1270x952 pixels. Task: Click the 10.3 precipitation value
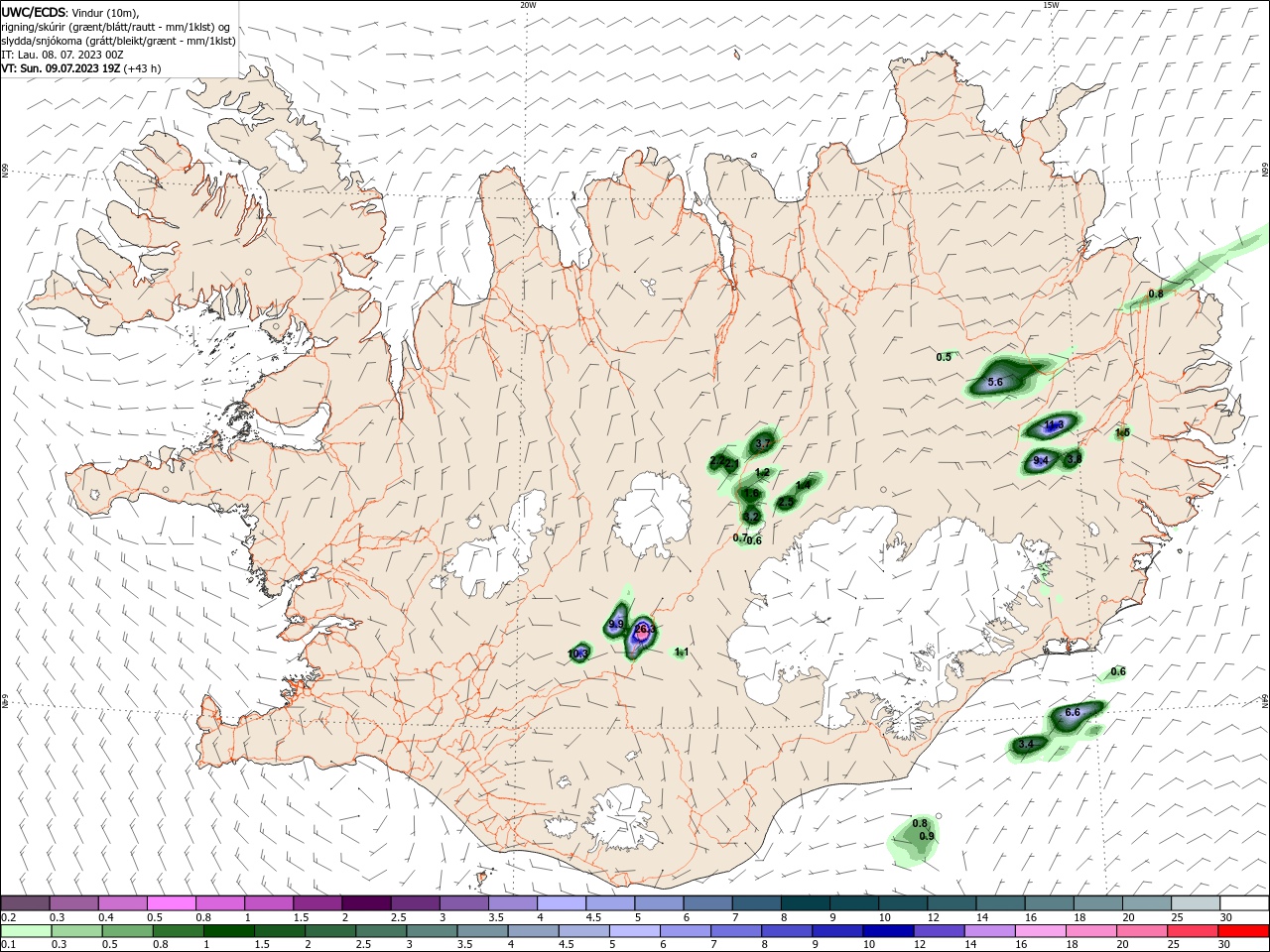click(x=579, y=654)
